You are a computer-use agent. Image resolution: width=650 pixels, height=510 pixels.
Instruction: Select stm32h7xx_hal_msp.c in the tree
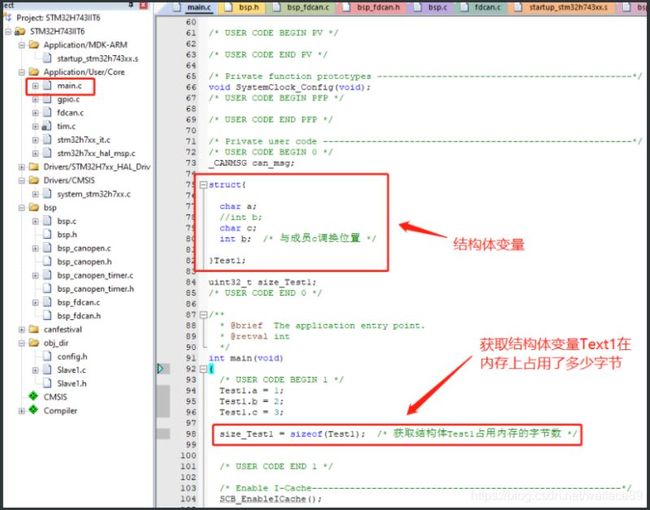(96, 153)
